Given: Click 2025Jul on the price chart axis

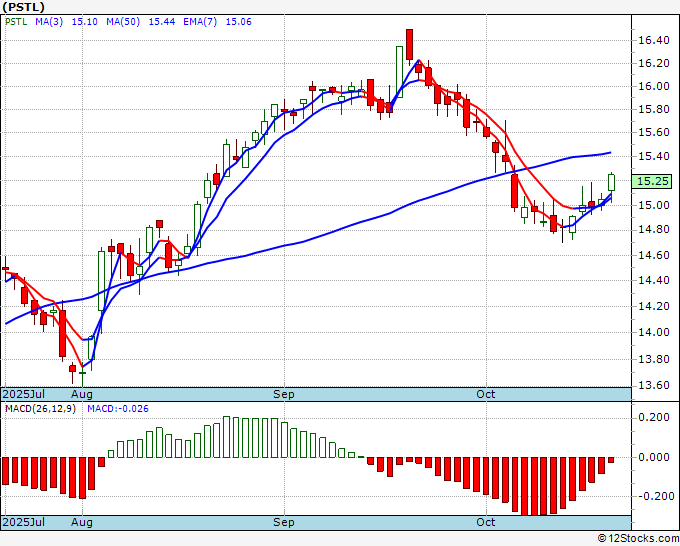Looking at the screenshot, I should click(24, 394).
